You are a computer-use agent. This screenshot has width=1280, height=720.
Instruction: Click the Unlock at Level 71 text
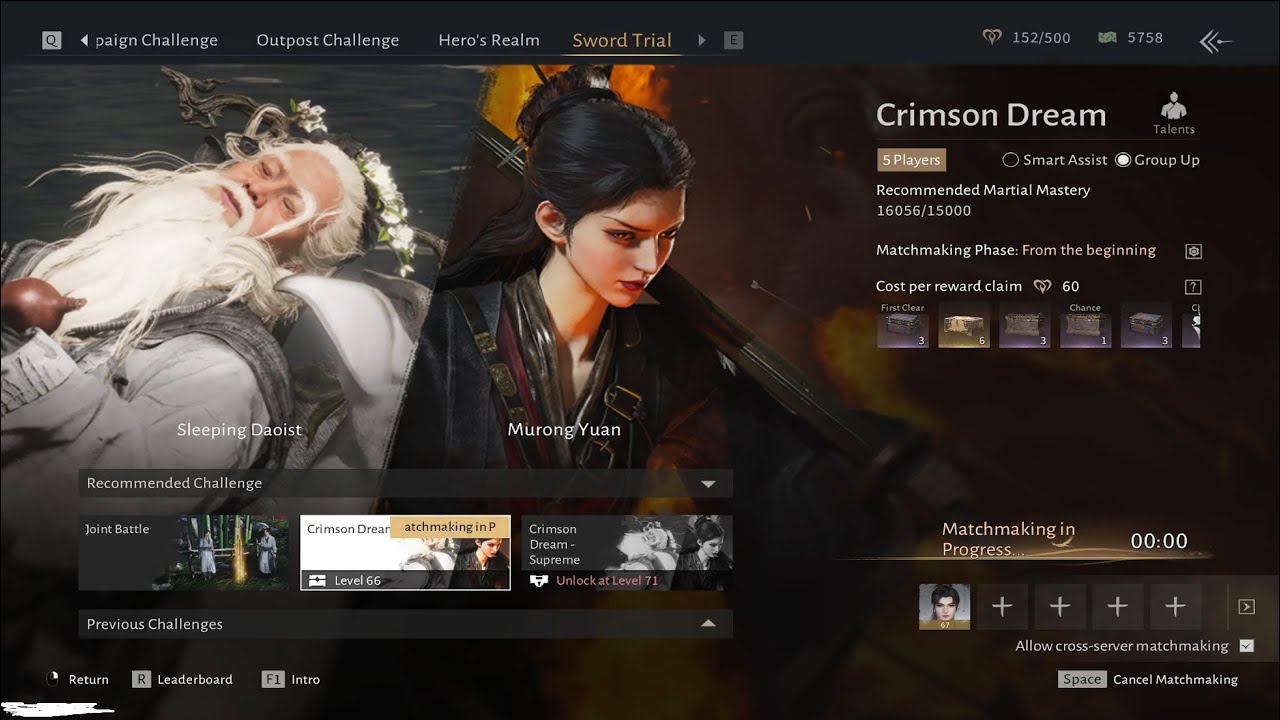point(607,580)
